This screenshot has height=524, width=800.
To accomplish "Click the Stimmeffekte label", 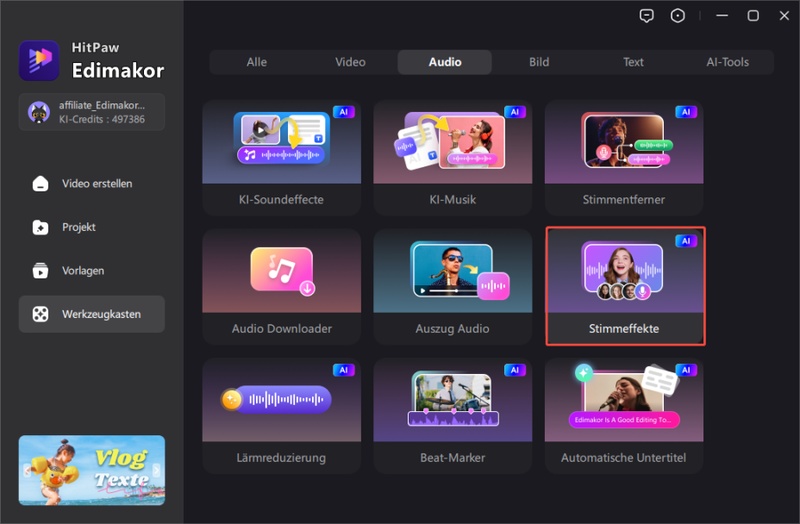I will (624, 329).
